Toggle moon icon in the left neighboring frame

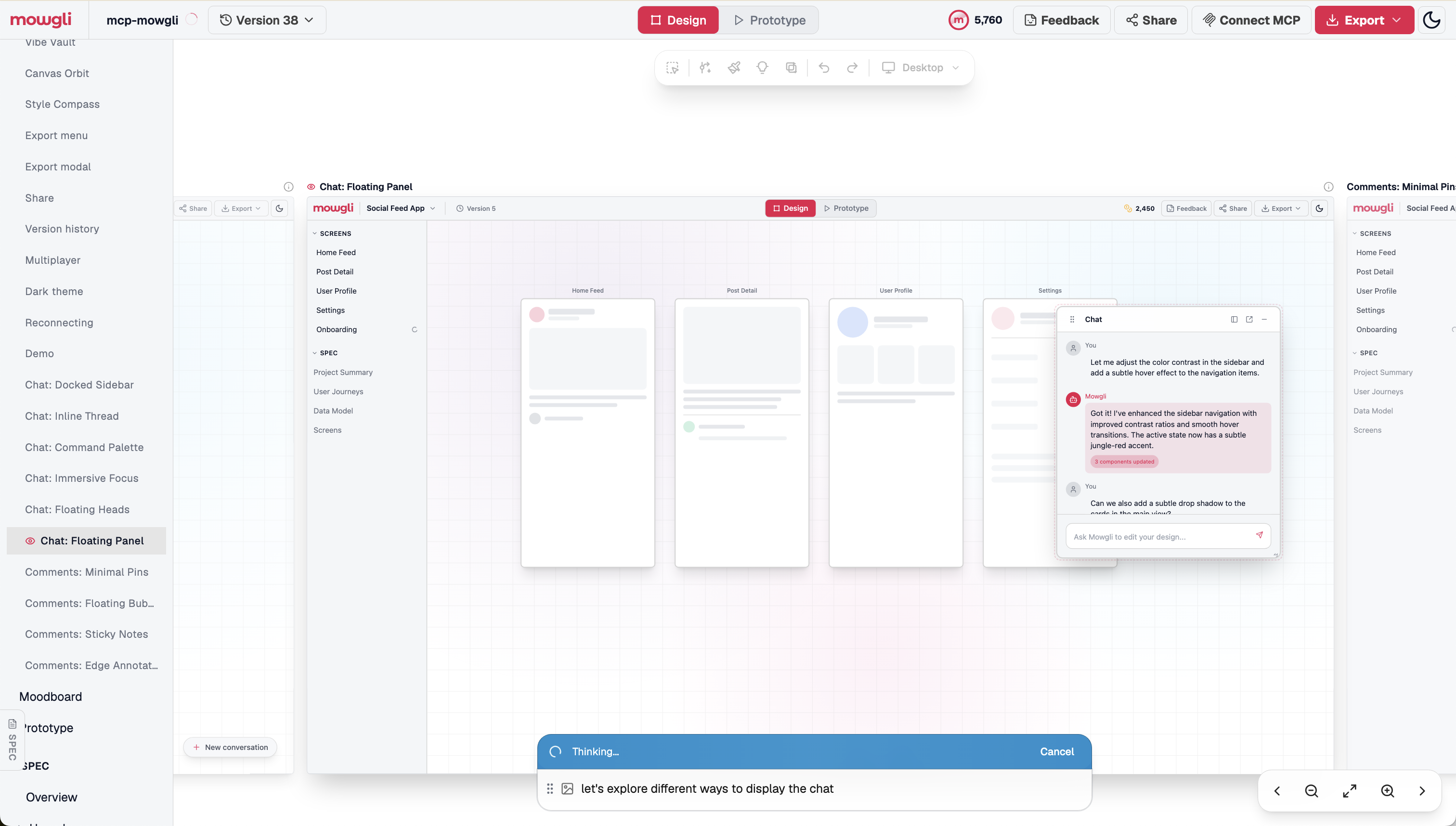pyautogui.click(x=280, y=208)
